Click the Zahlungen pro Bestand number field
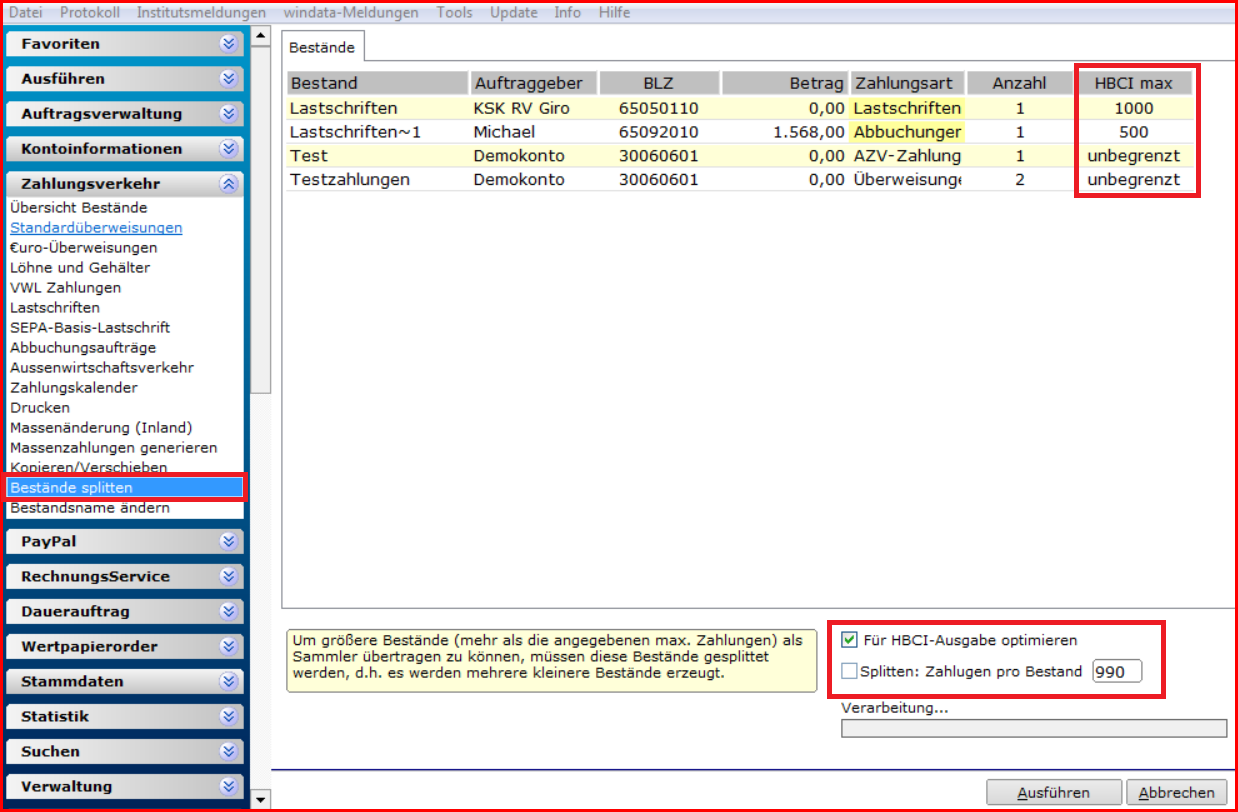Viewport: 1238px width, 812px height. tap(1117, 672)
